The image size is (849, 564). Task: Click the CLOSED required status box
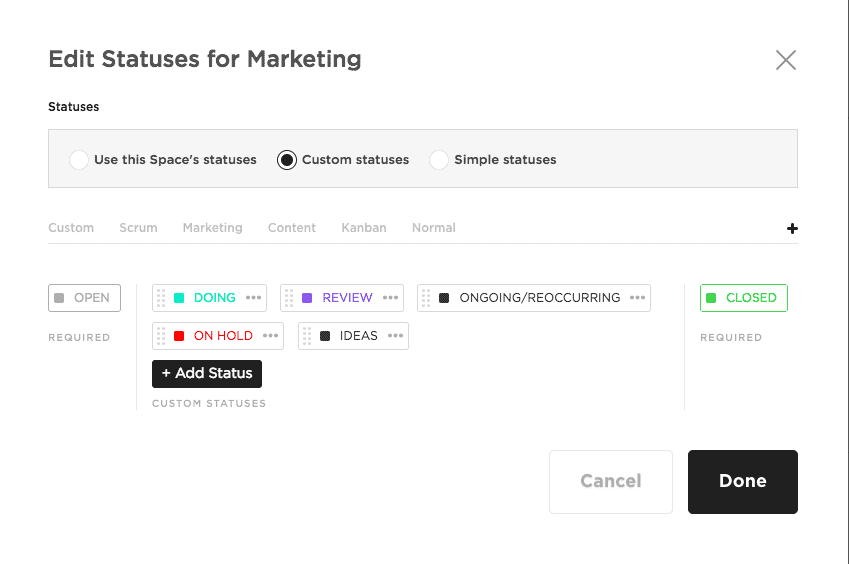(743, 298)
